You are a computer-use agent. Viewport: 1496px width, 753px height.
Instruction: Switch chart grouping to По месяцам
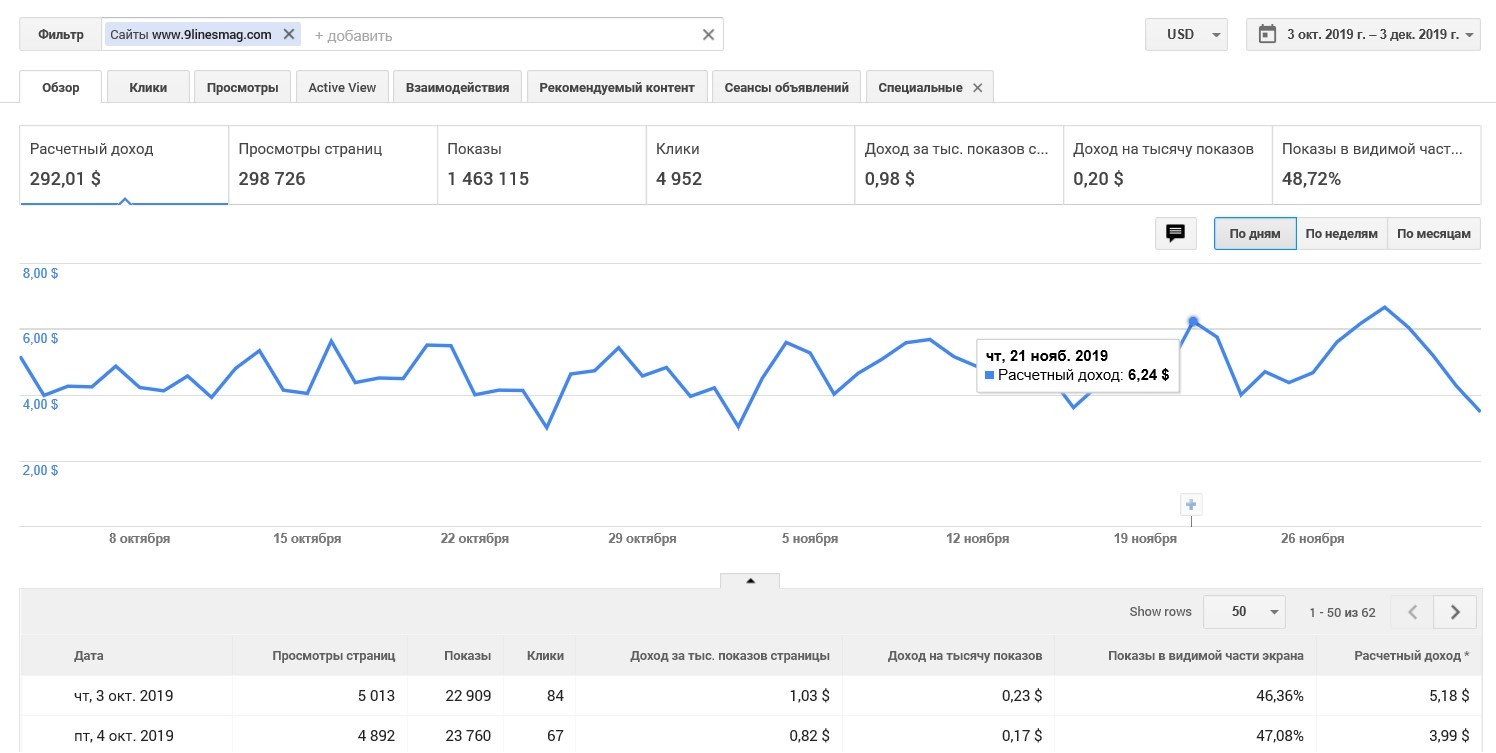click(x=1433, y=234)
